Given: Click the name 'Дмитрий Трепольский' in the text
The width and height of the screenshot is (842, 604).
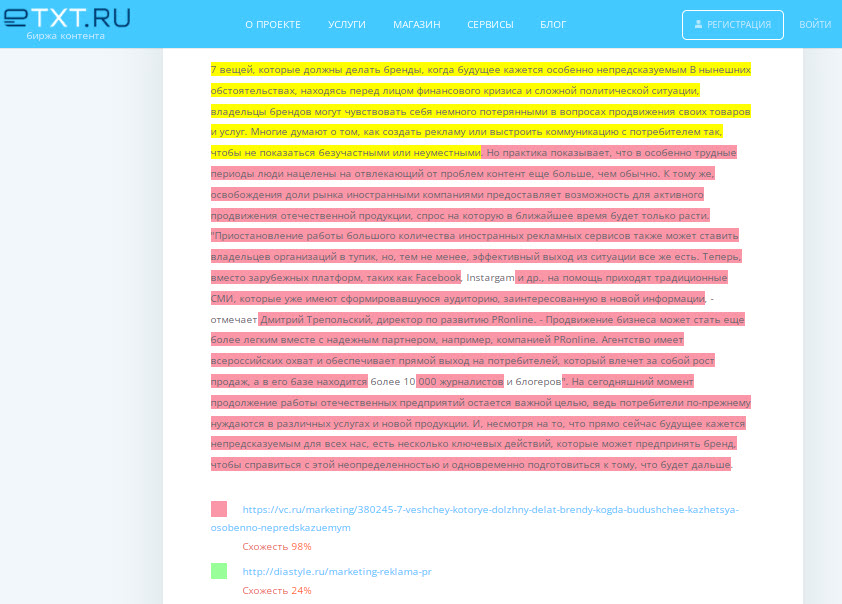Looking at the screenshot, I should tap(315, 319).
